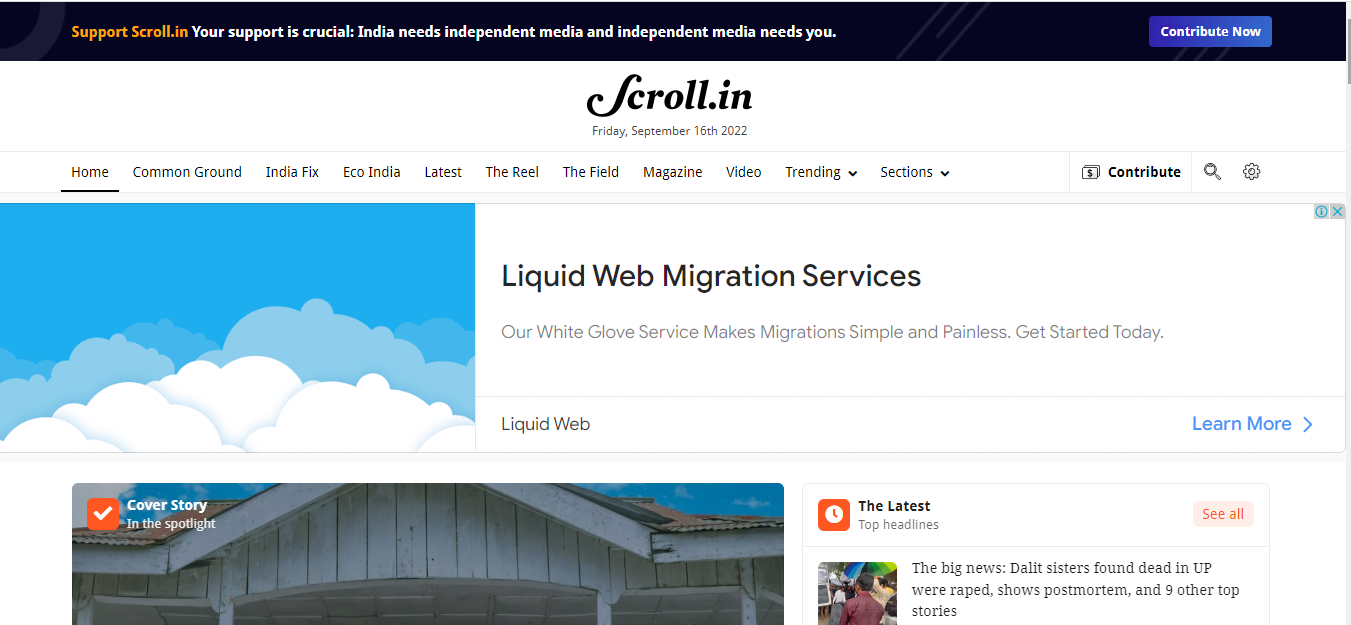This screenshot has height=625, width=1351.
Task: Click See all latest headlines
Action: tap(1223, 514)
